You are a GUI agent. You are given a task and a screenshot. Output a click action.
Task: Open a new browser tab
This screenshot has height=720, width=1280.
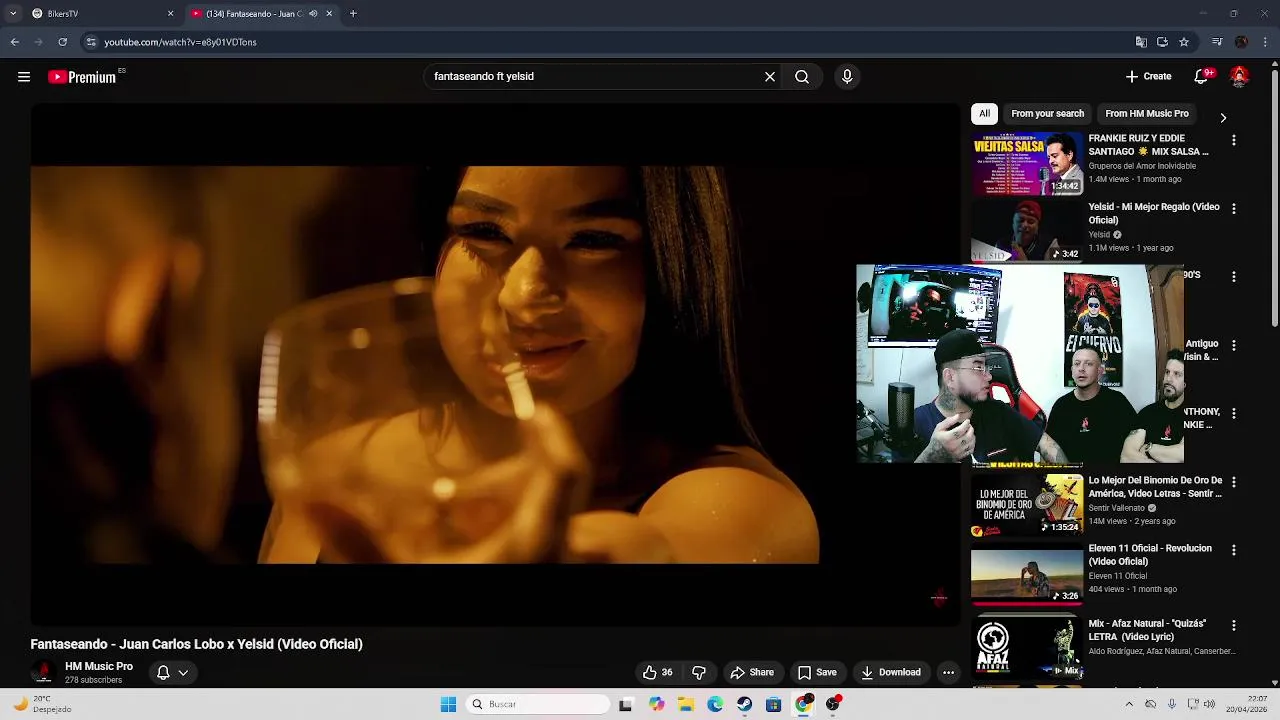[353, 14]
